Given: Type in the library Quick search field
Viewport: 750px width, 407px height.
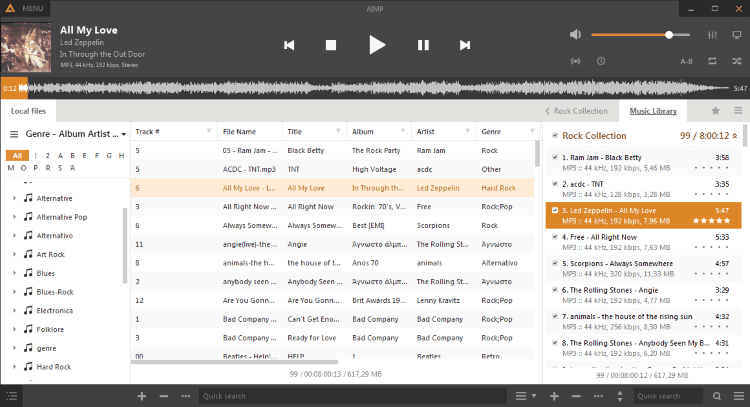Looking at the screenshot, I should (x=353, y=396).
